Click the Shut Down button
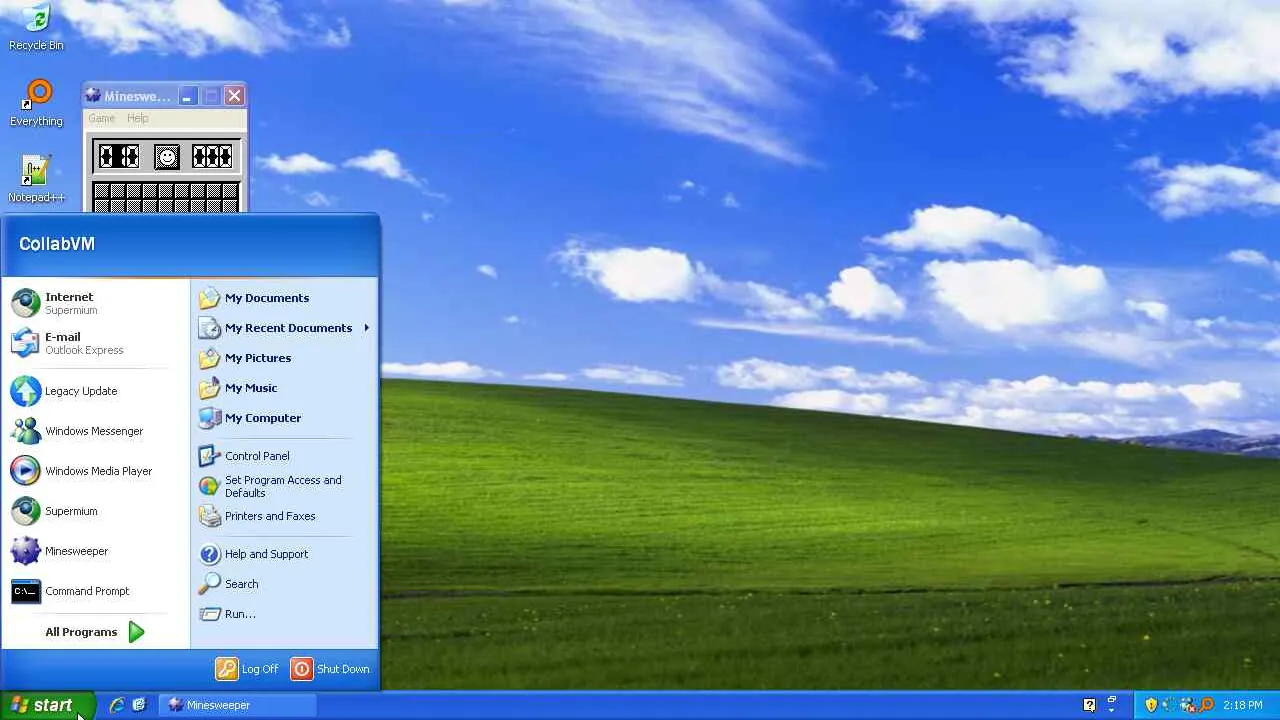Image resolution: width=1280 pixels, height=720 pixels. (331, 669)
